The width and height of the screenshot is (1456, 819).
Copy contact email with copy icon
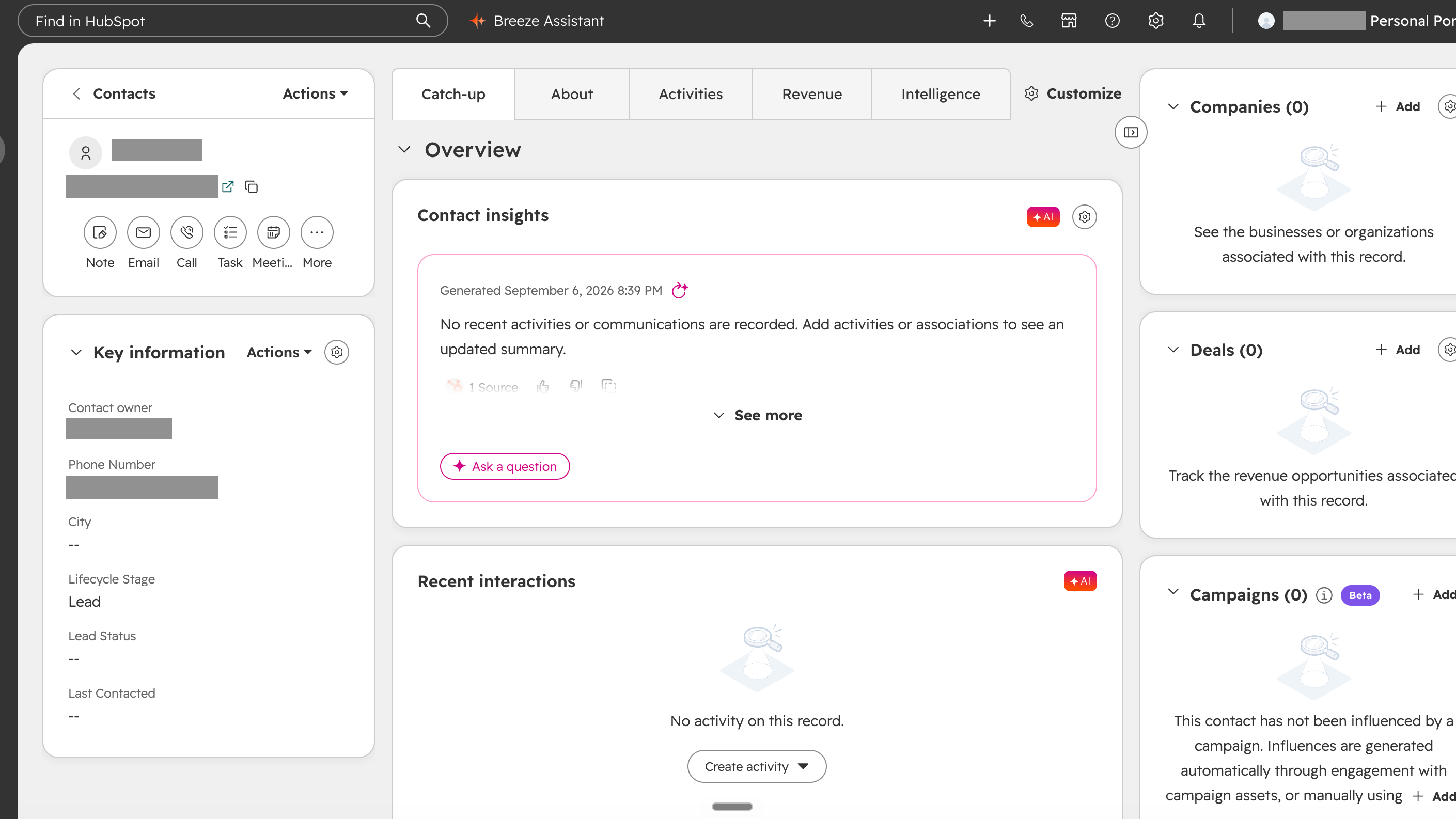(x=252, y=186)
